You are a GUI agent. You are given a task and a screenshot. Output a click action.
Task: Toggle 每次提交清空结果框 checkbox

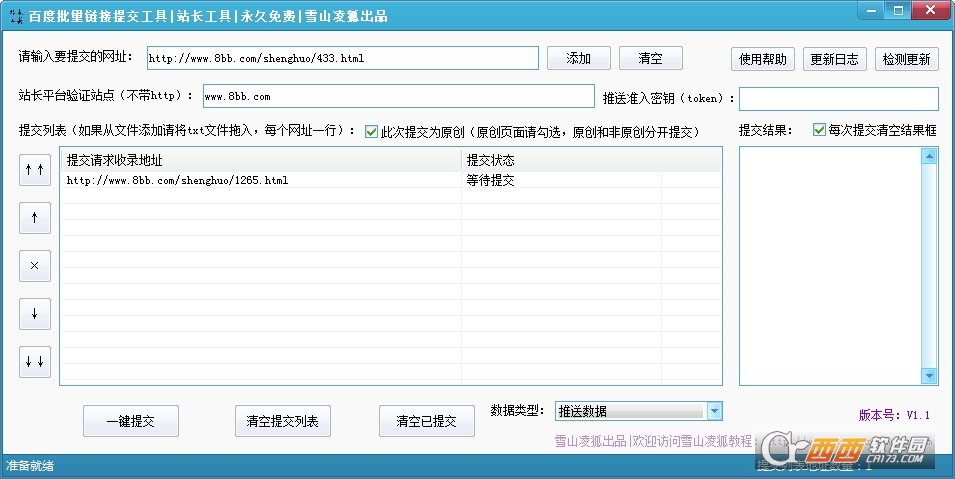pos(819,130)
